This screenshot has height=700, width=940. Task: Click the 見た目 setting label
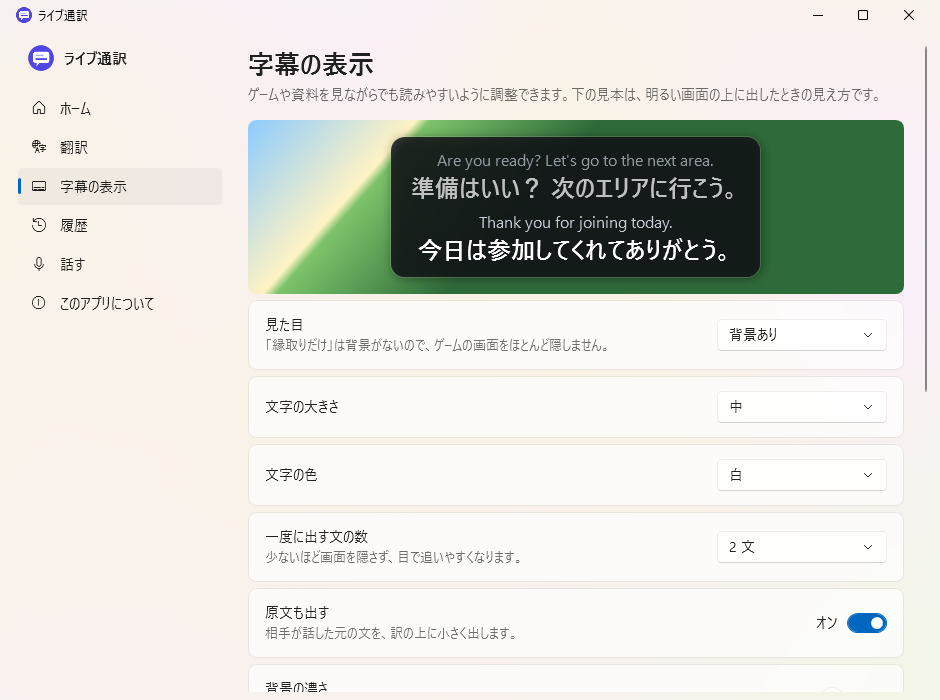tap(284, 325)
